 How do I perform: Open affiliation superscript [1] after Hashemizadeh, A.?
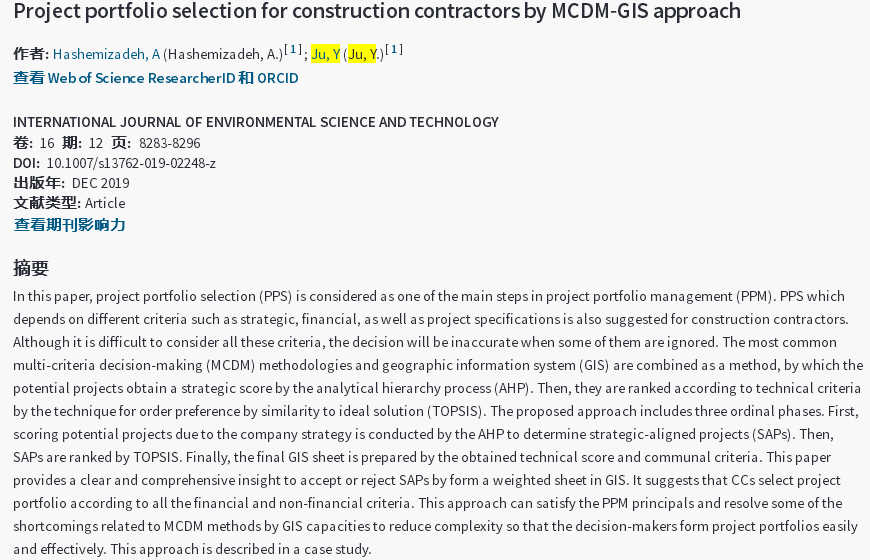pos(293,49)
